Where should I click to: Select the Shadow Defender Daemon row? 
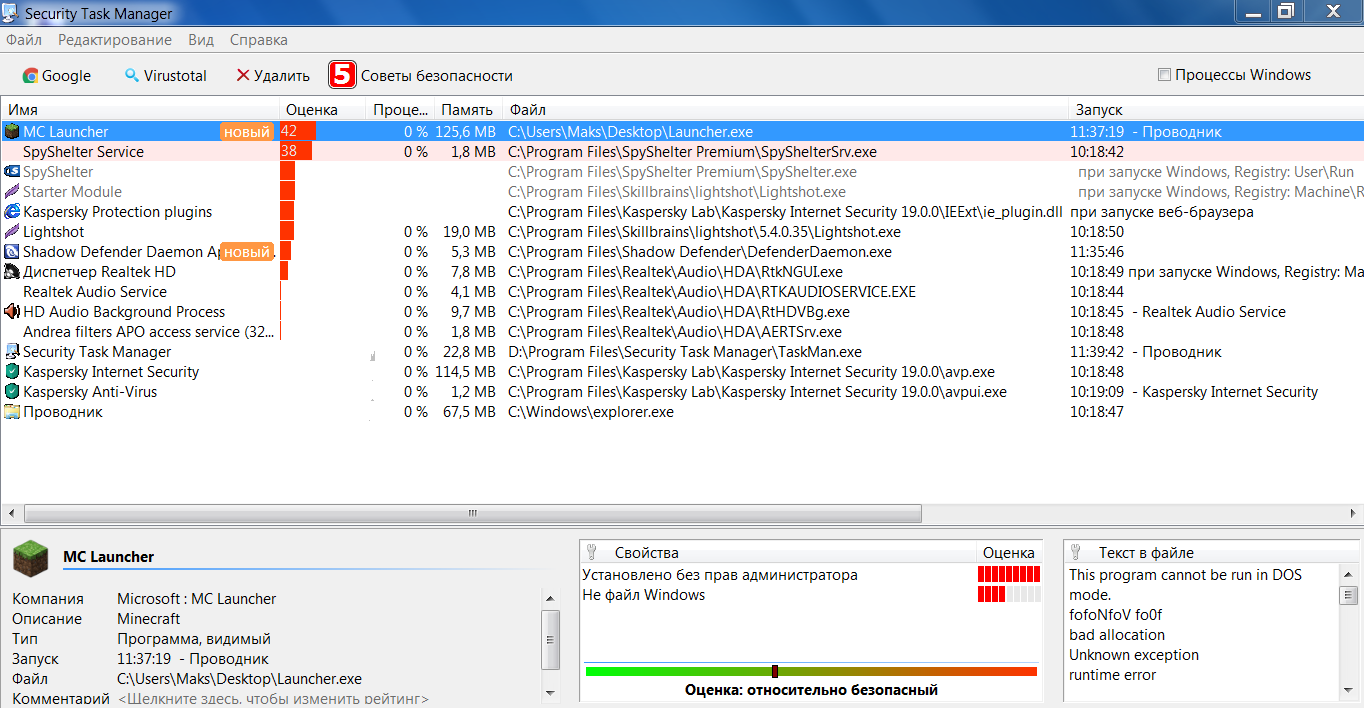point(682,251)
